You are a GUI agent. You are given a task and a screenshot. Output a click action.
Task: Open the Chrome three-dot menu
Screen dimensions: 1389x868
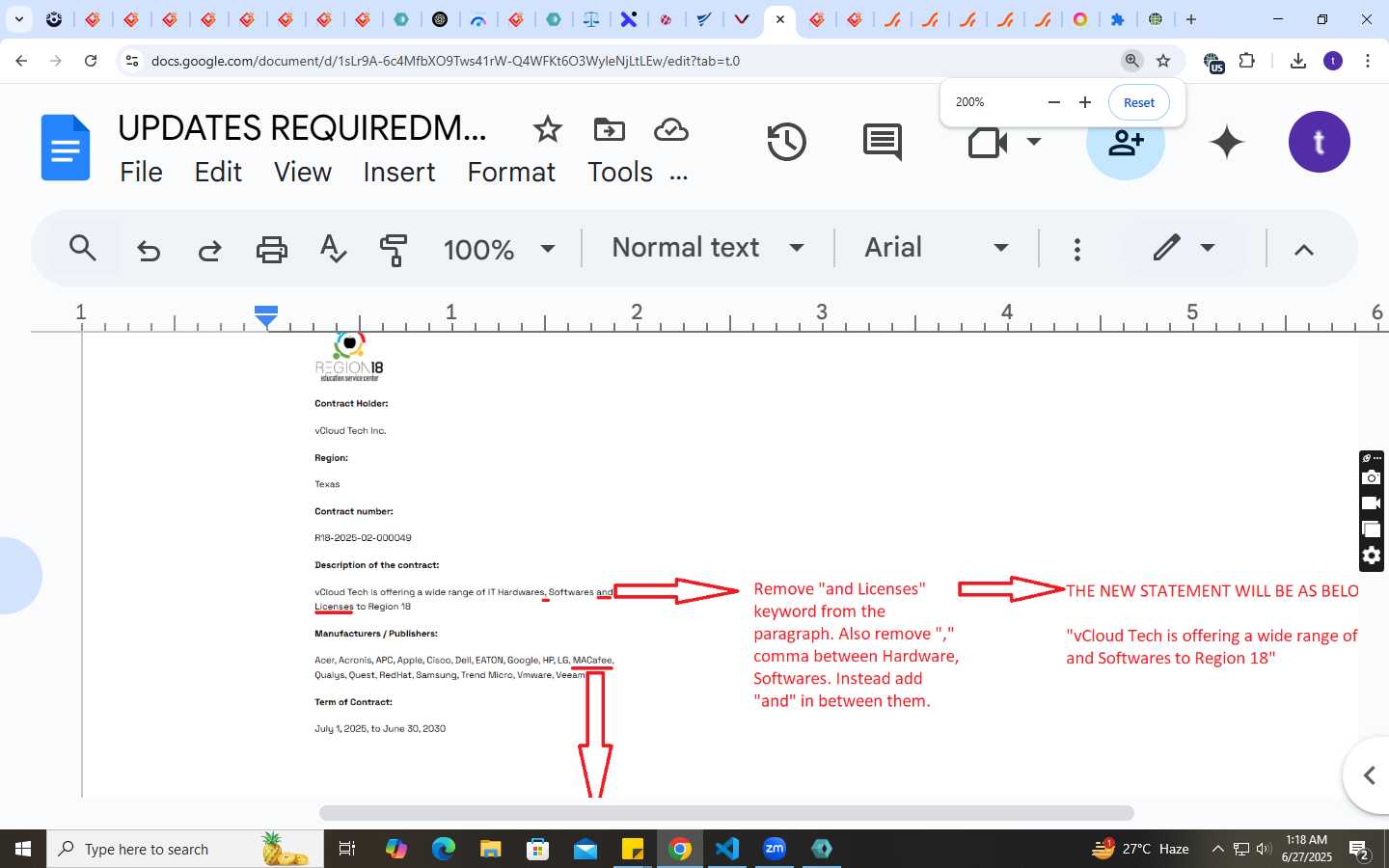point(1368,61)
